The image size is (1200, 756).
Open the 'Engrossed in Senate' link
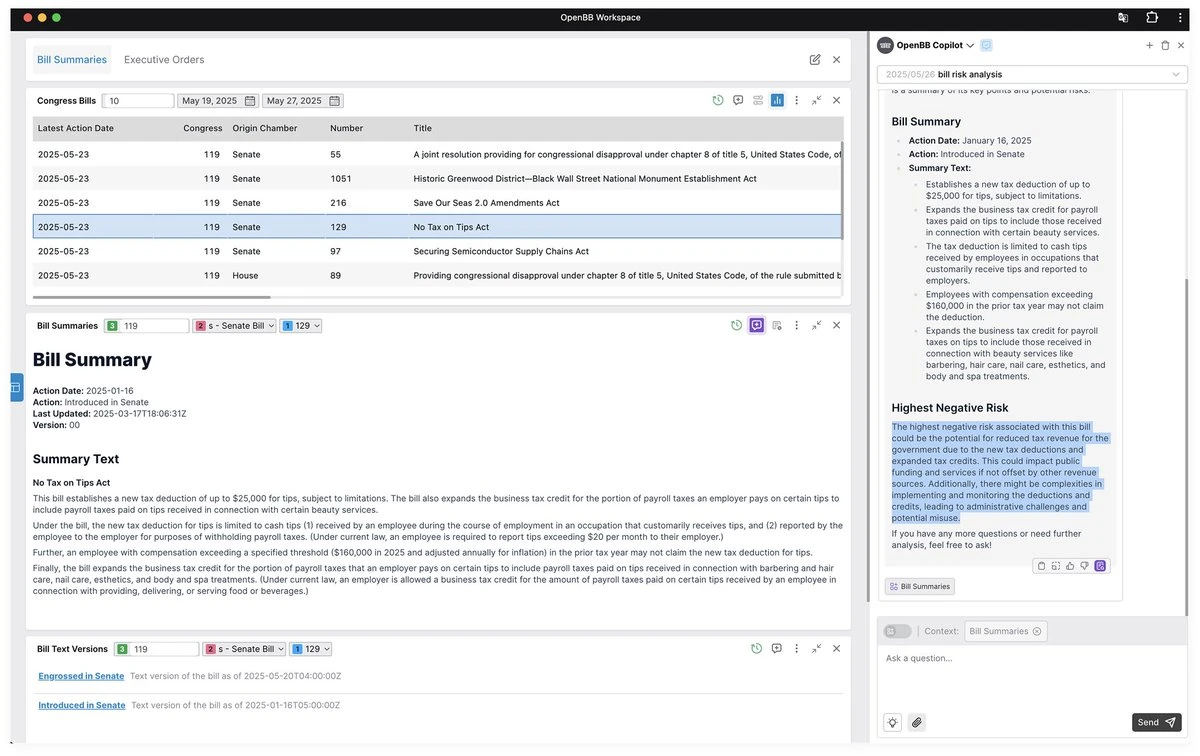(81, 677)
